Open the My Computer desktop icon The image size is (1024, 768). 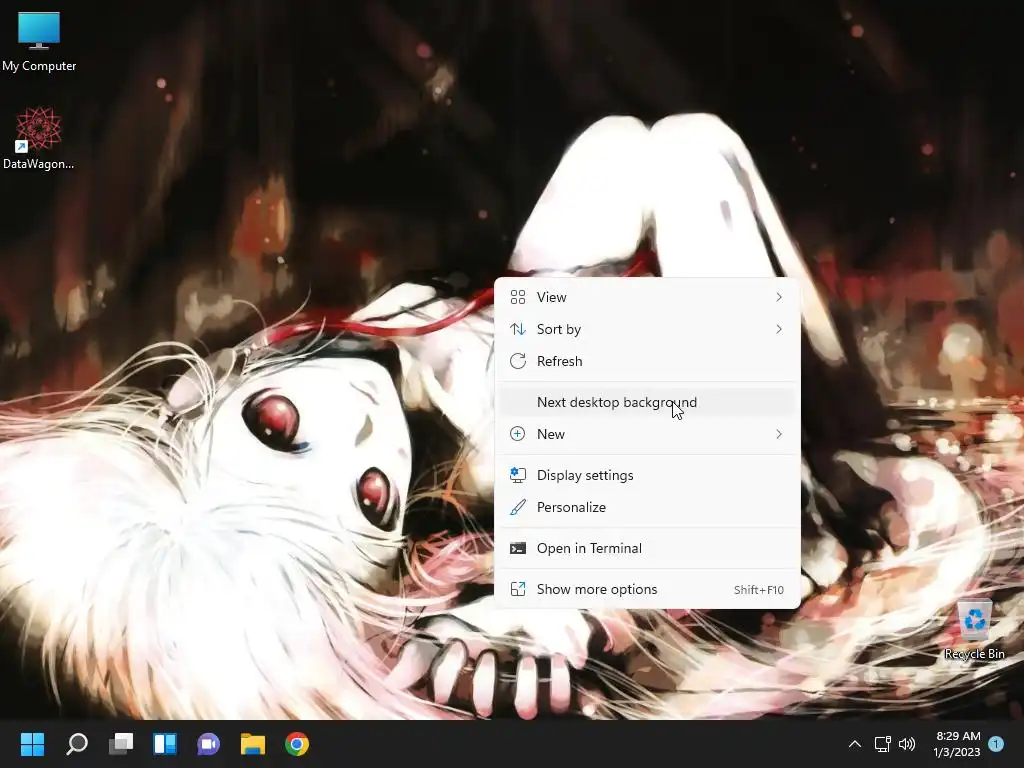tap(39, 42)
